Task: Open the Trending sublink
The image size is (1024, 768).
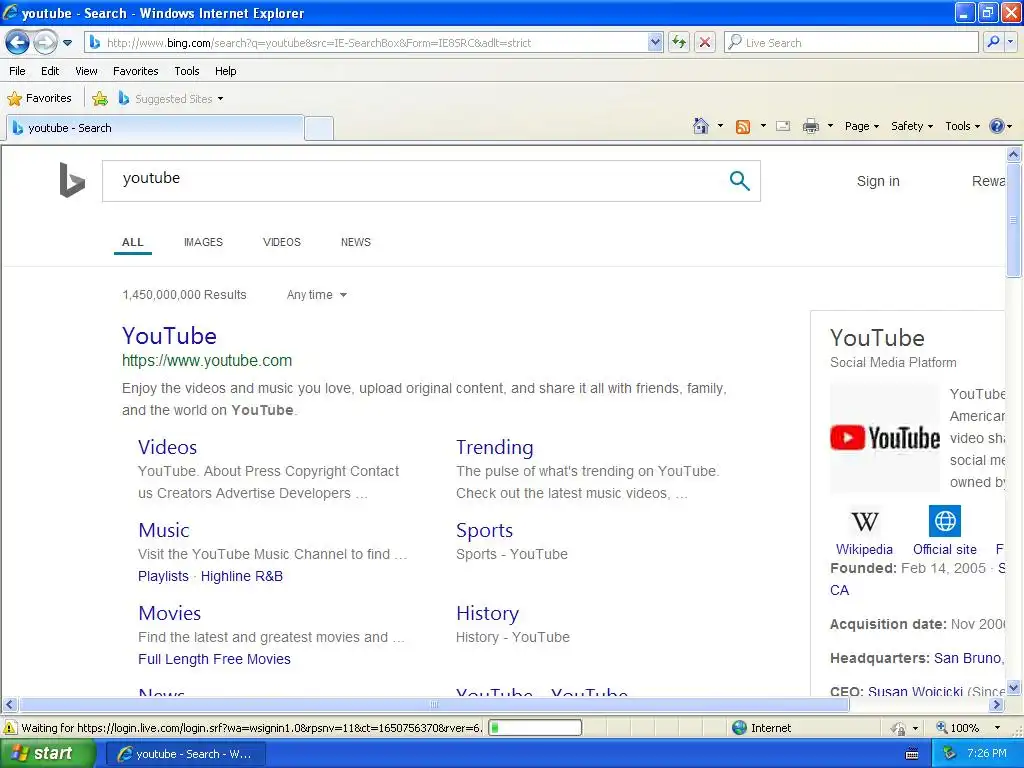Action: pos(494,447)
